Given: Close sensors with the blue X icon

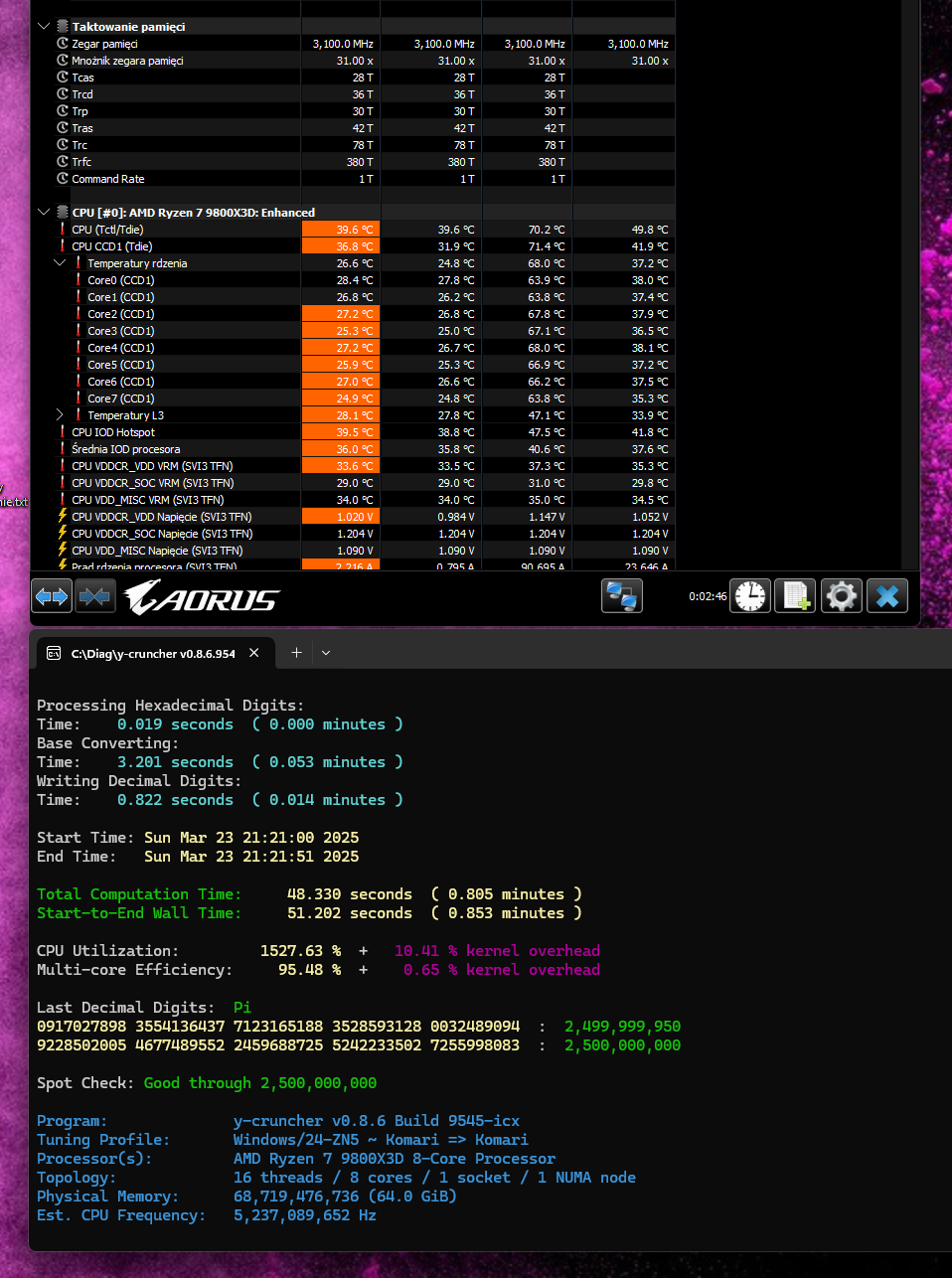Looking at the screenshot, I should [x=887, y=596].
